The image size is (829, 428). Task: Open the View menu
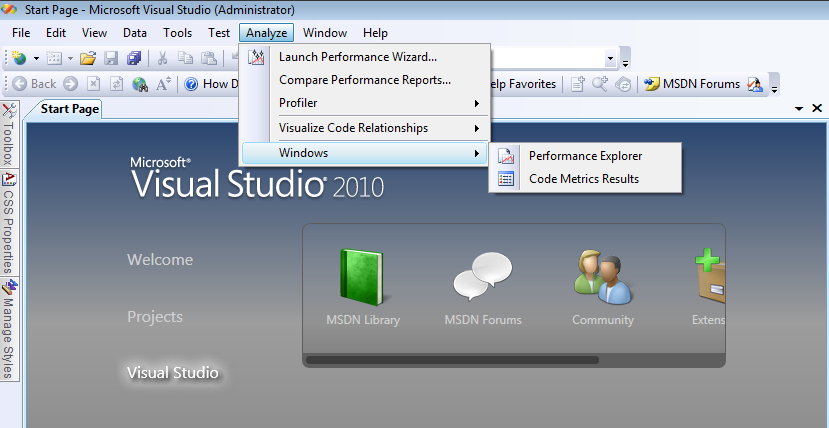94,33
